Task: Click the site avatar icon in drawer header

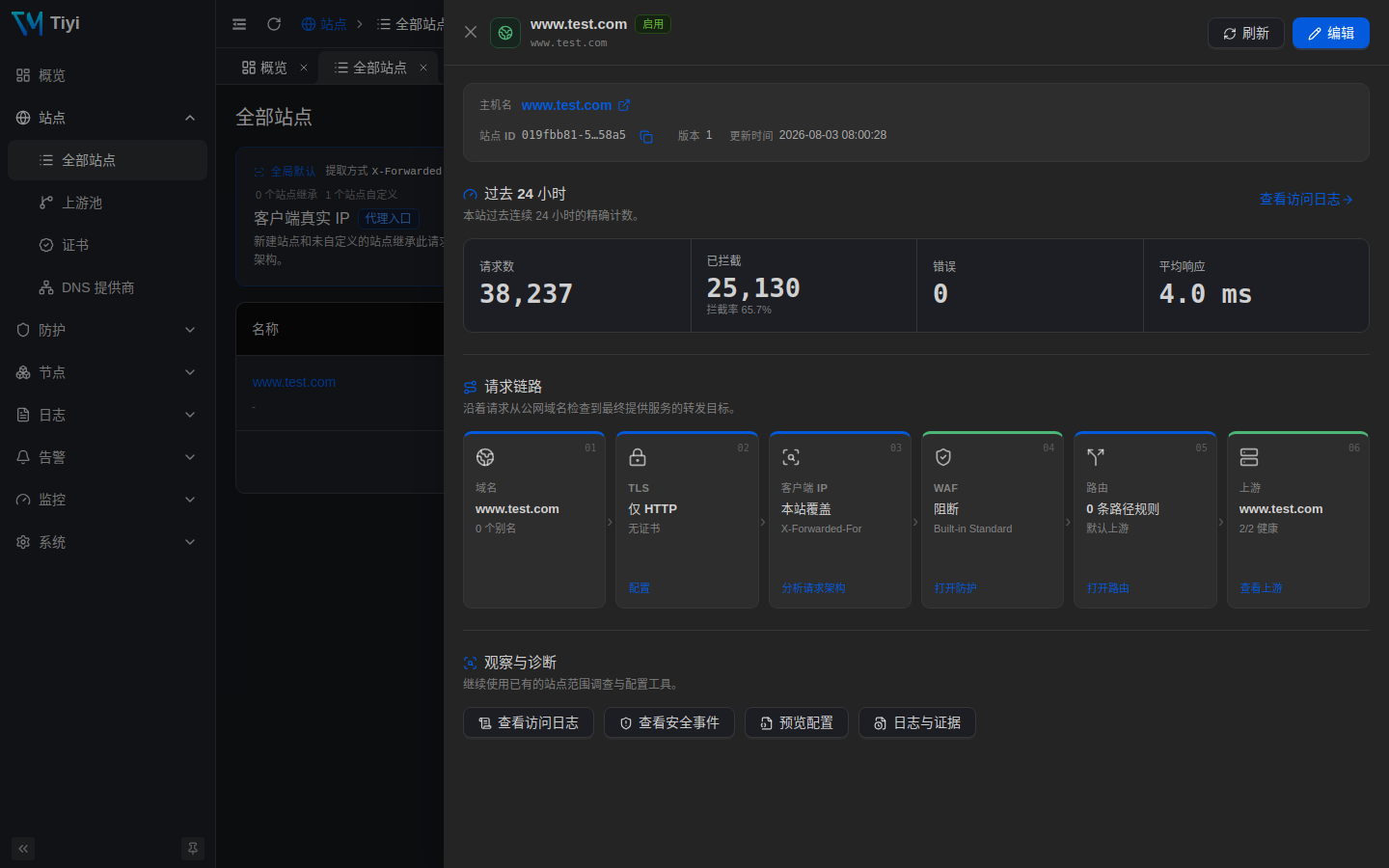Action: (x=505, y=33)
